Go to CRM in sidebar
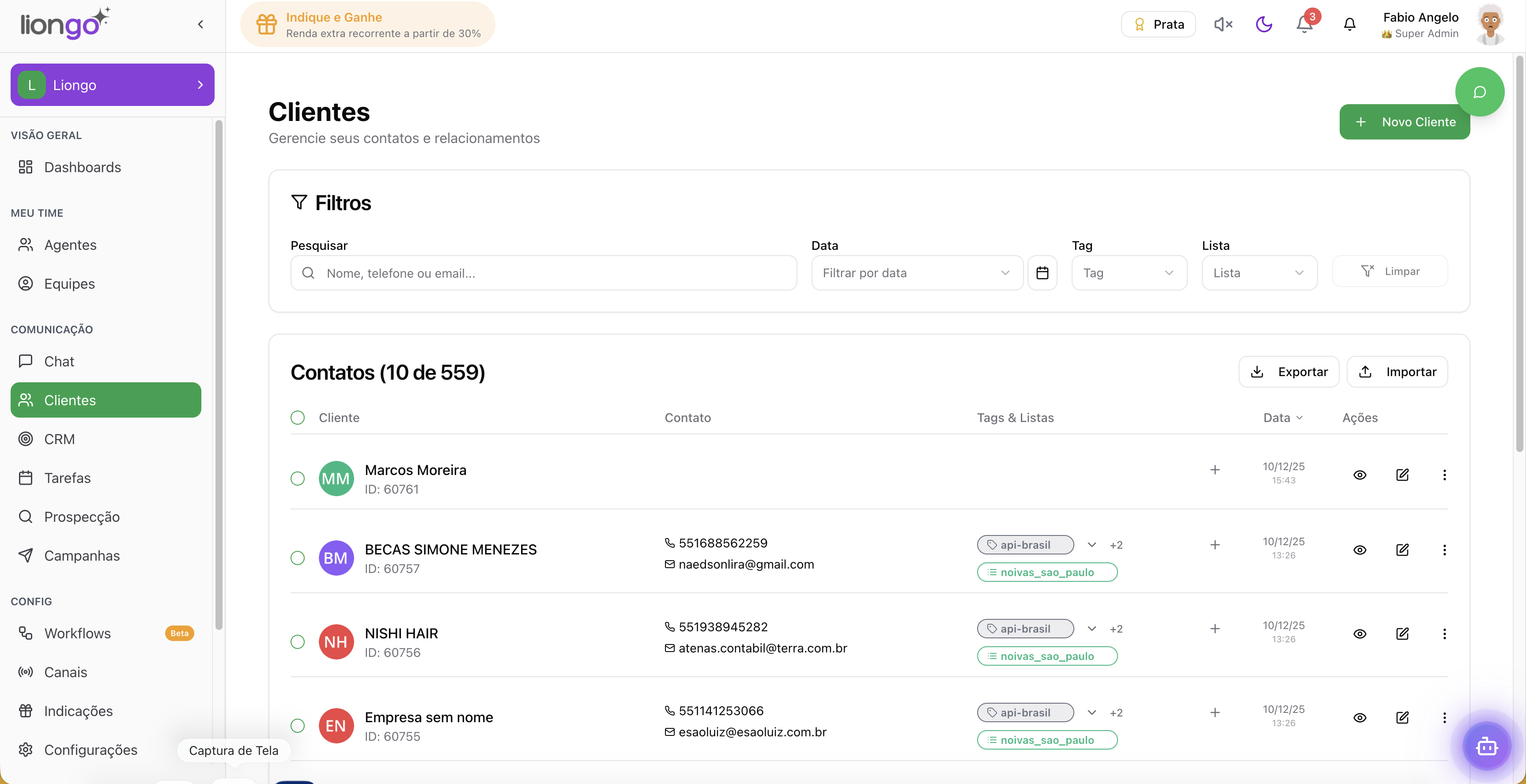Screen dimensions: 1526x784 (59, 439)
